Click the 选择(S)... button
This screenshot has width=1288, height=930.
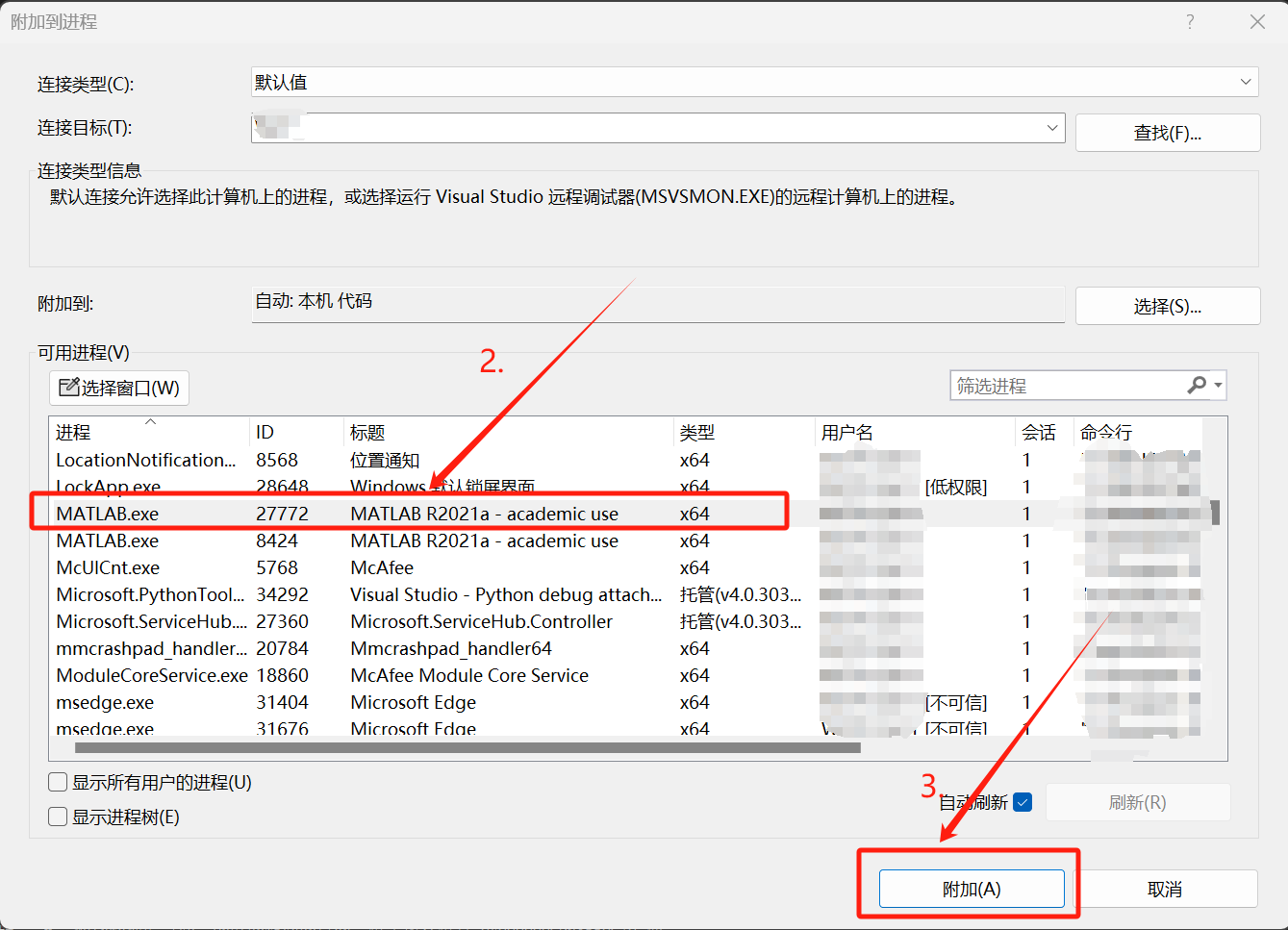[x=1167, y=306]
